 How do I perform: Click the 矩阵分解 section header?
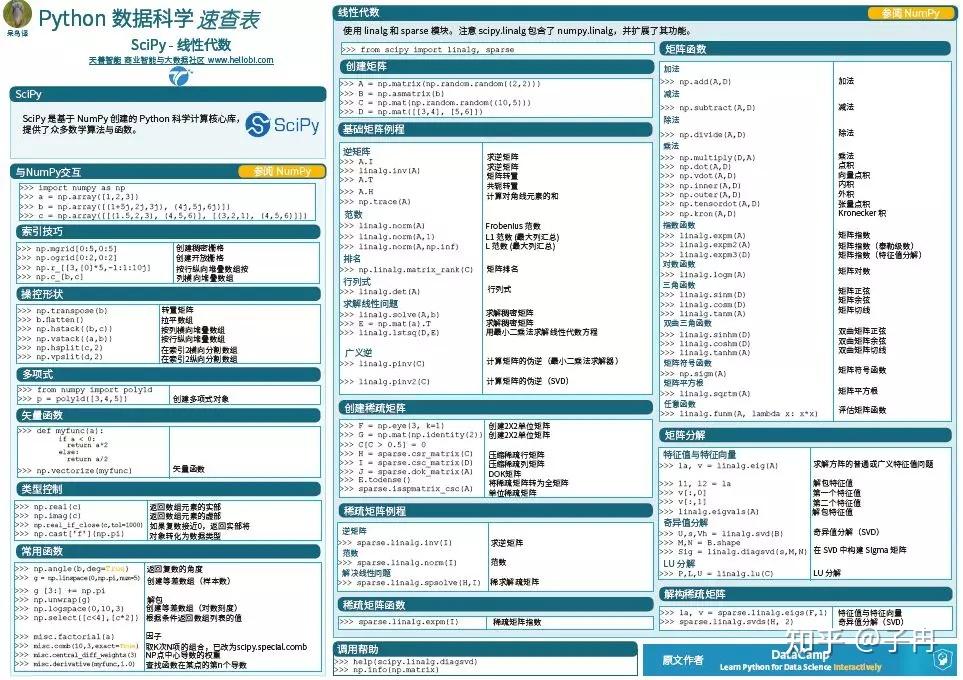pos(806,436)
